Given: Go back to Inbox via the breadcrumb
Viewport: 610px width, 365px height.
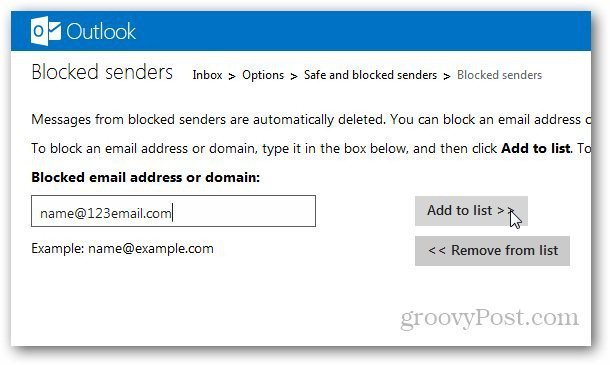Looking at the screenshot, I should point(207,75).
